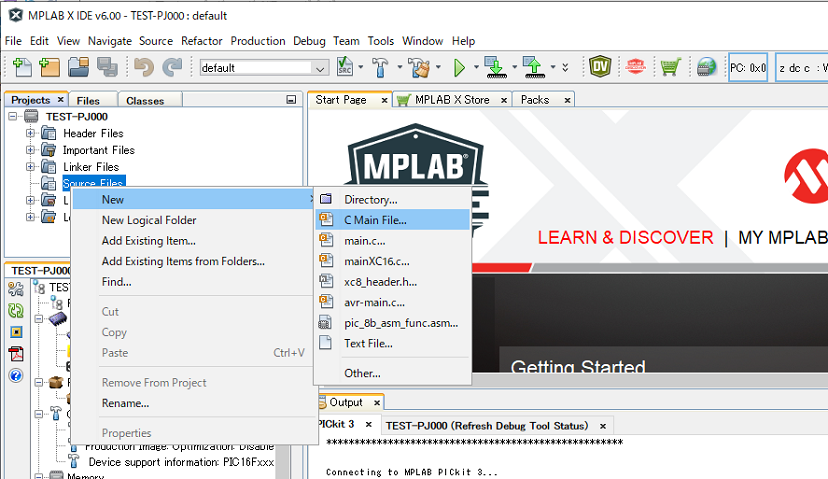This screenshot has height=479, width=828.
Task: Select the Source Files folder
Action: [x=93, y=183]
